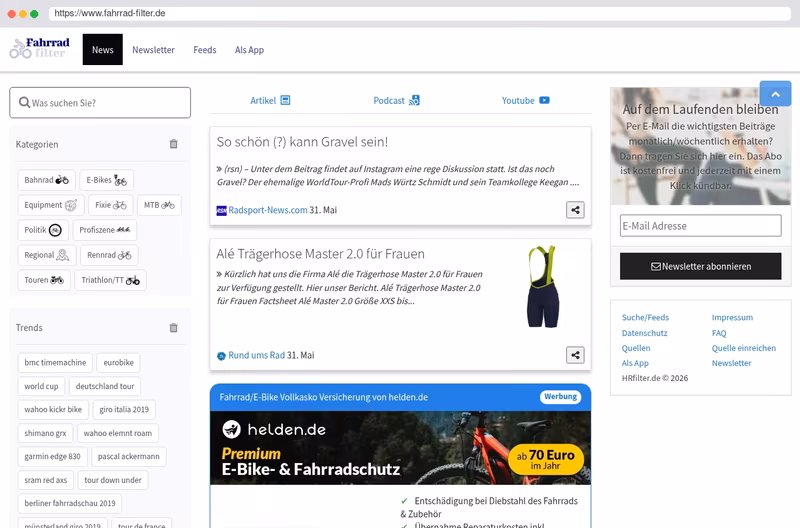The width and height of the screenshot is (800, 528).
Task: Click the Radsport-News source favicon
Action: tap(221, 211)
